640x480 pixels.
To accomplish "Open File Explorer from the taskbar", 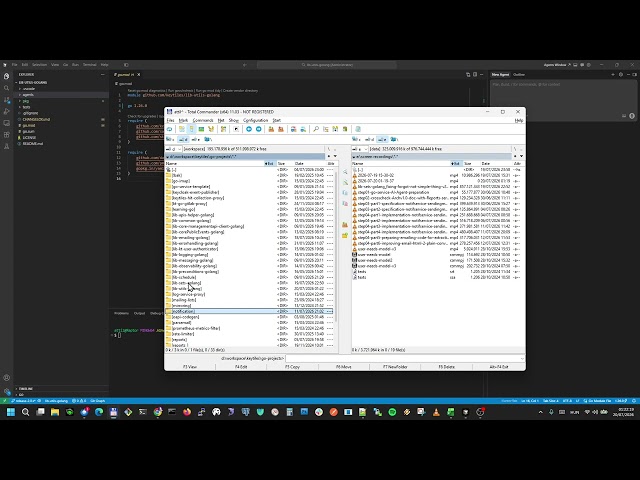I will (55, 412).
